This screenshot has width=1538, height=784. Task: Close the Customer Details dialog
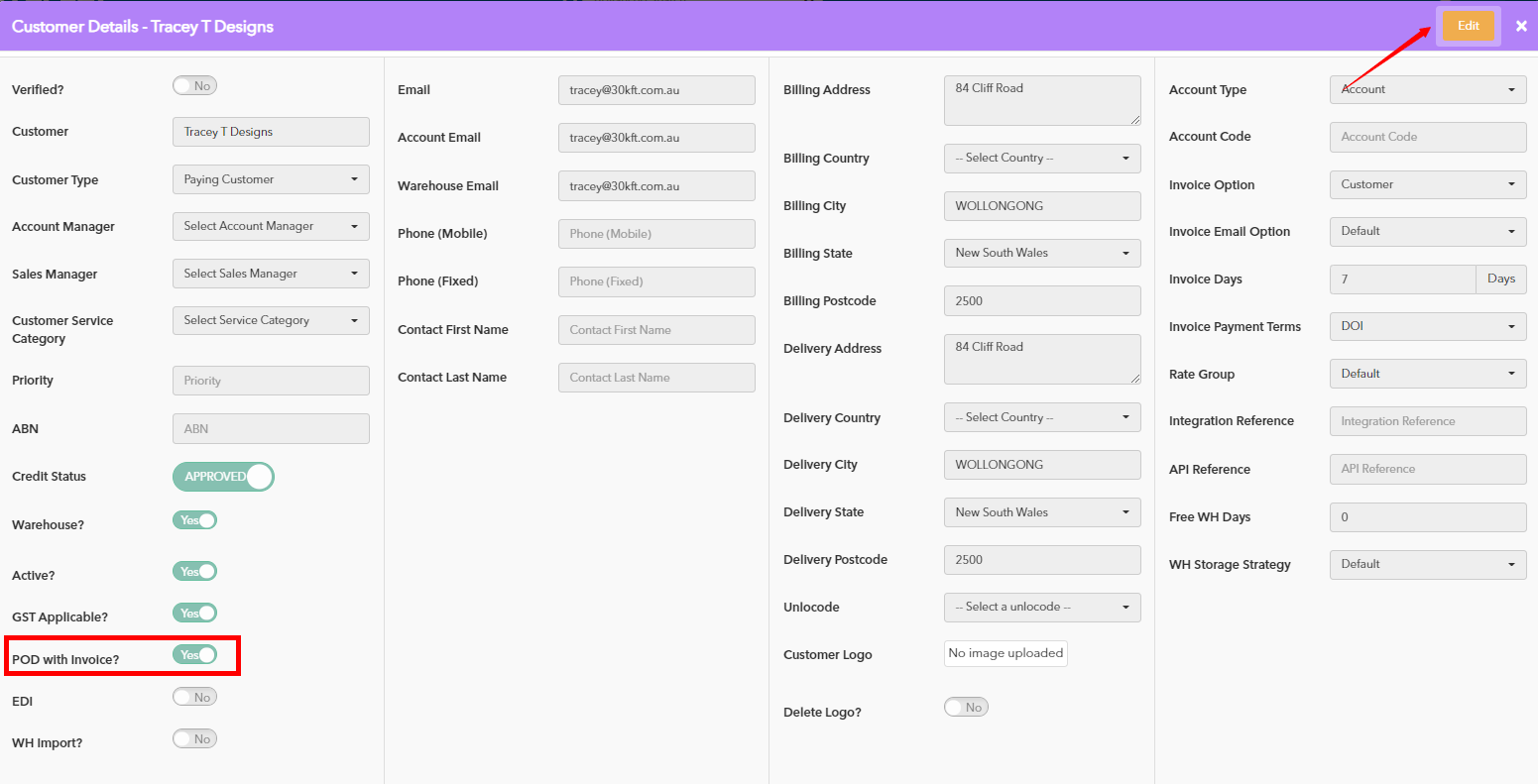point(1521,26)
